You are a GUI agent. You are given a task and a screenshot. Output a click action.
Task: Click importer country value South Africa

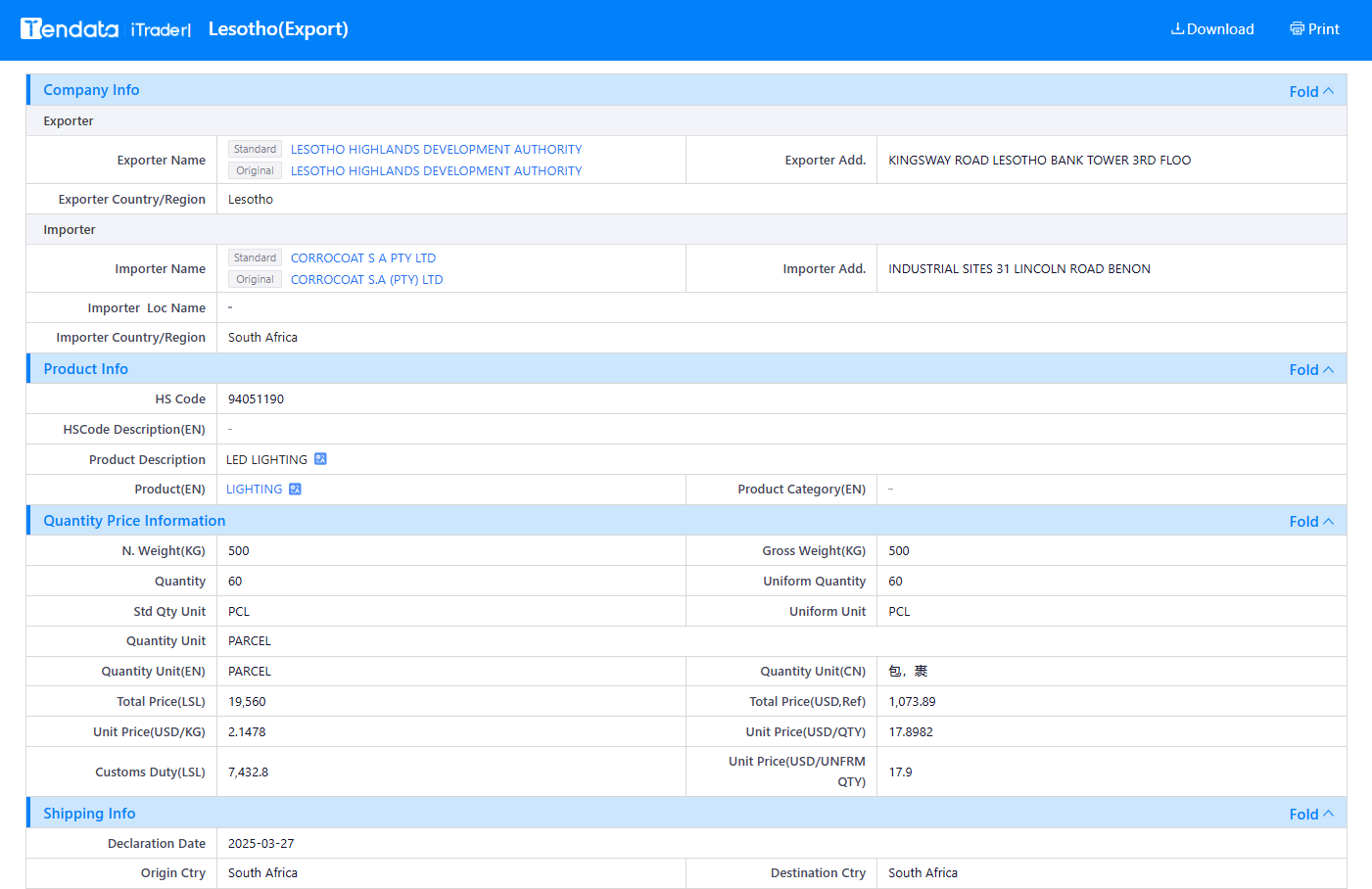point(262,337)
